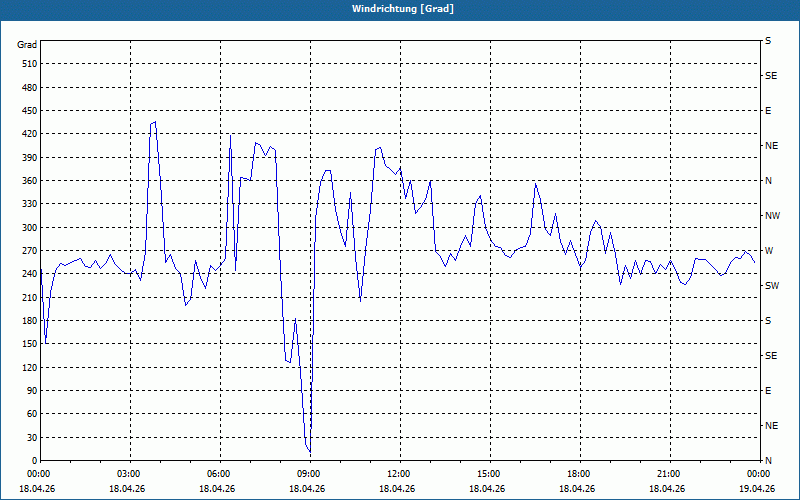Select the 60 axis value

(32, 414)
